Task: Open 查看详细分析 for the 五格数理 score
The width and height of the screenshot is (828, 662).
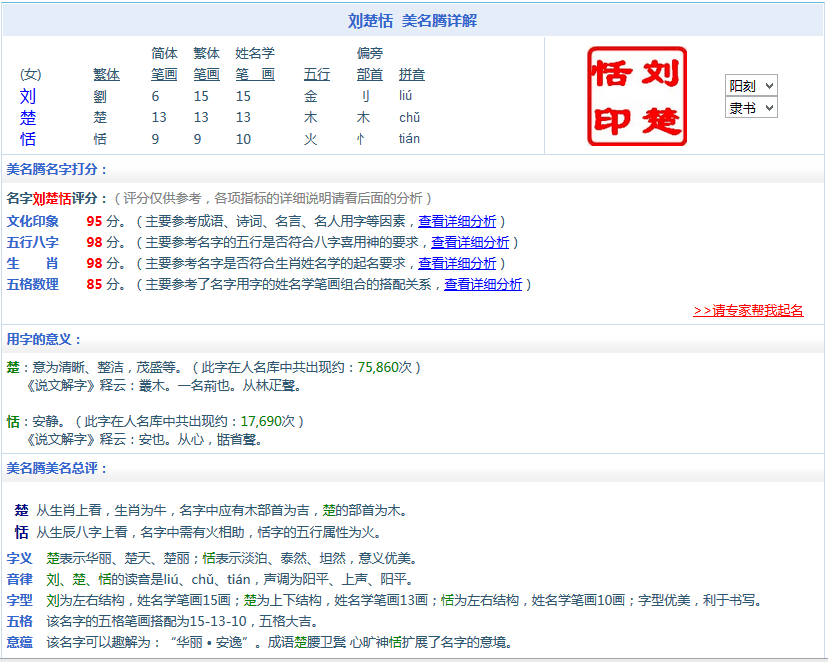Action: pos(483,284)
